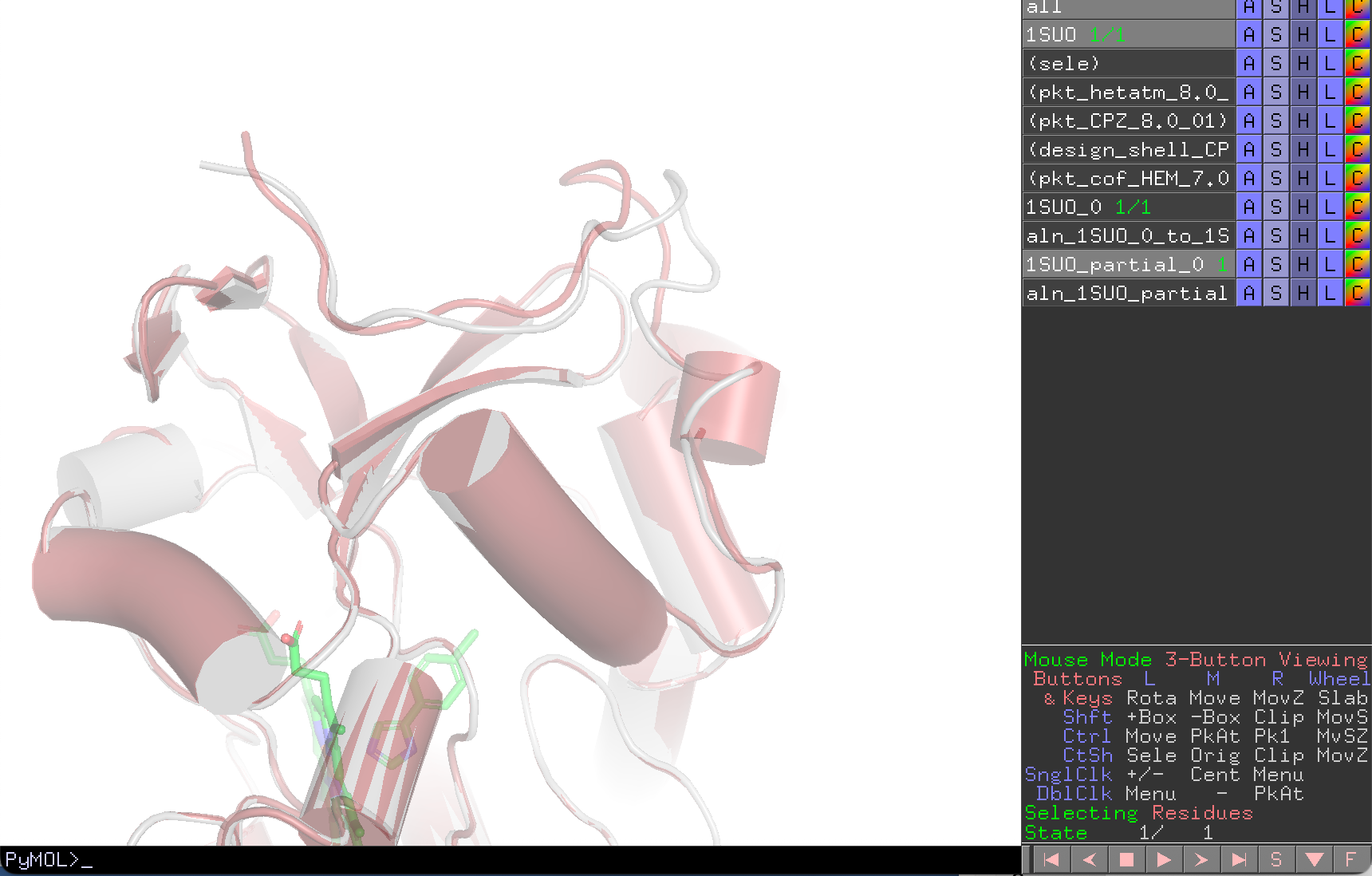Open Action menu for aln_1SU0_0_to_1S
The width and height of the screenshot is (1372, 876).
[1249, 235]
